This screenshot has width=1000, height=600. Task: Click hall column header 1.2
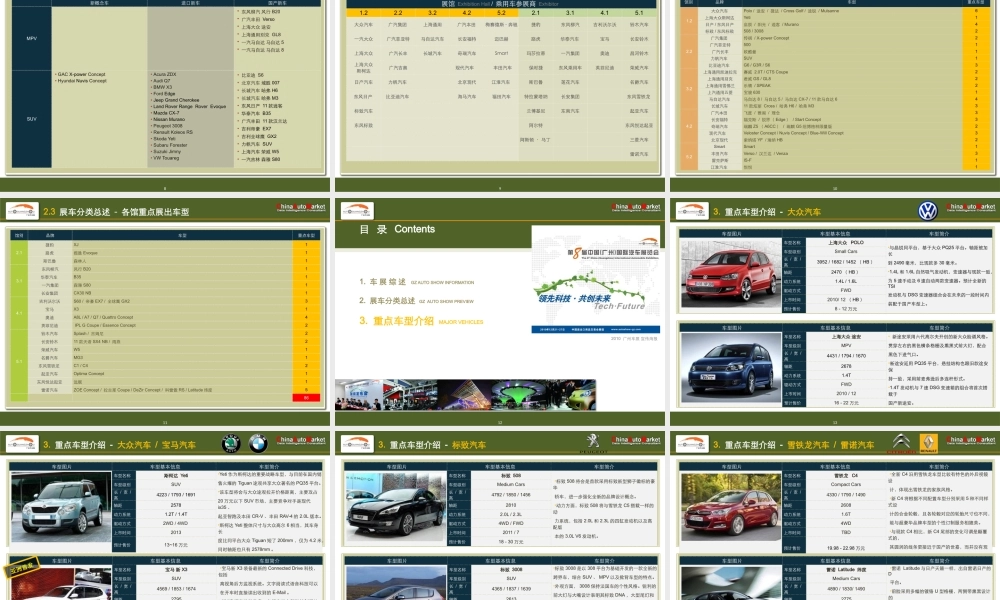[364, 13]
